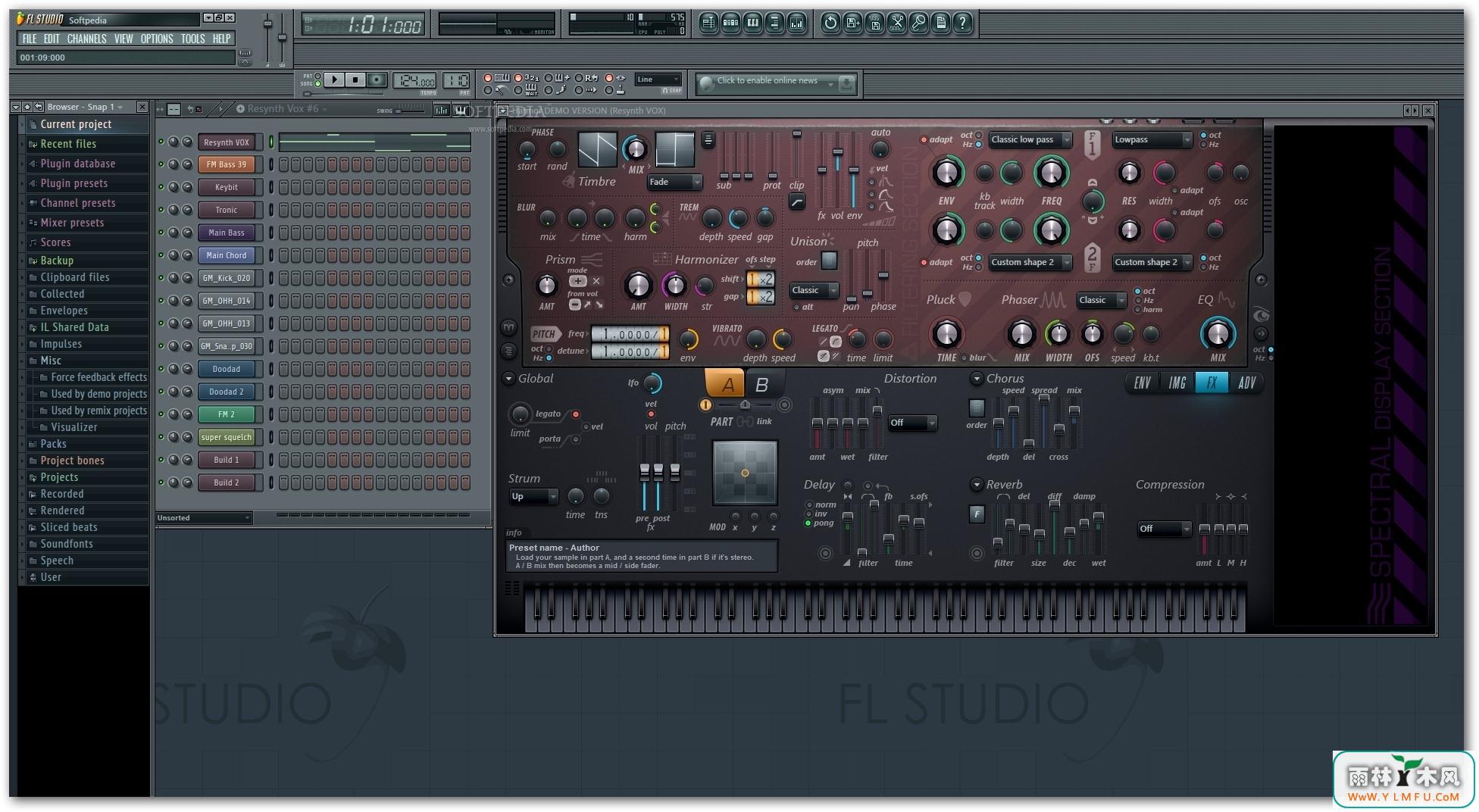Viewport: 1479px width, 812px height.
Task: Click the Resynth VOX channel button
Action: 227,142
